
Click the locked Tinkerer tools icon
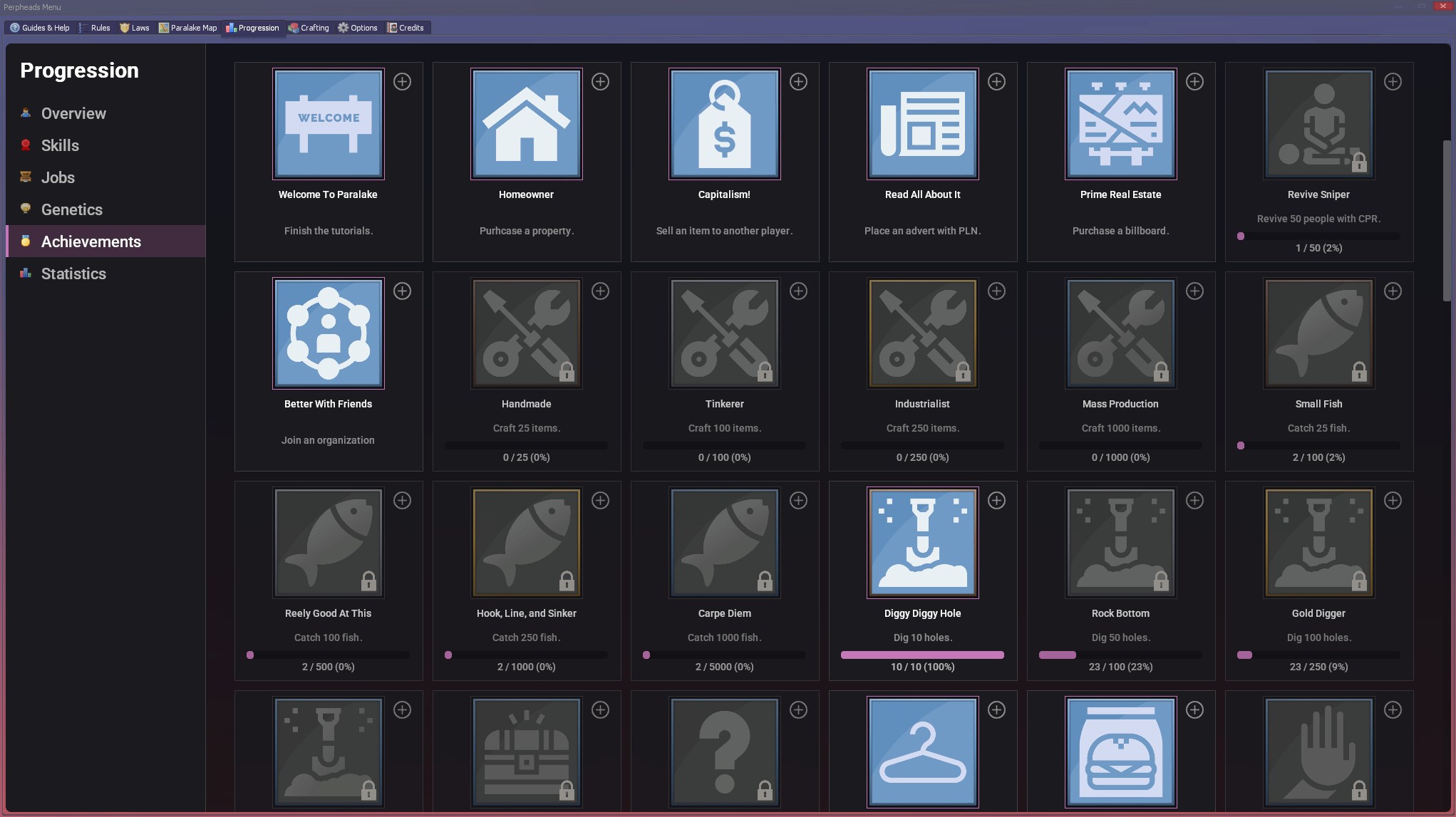pyautogui.click(x=725, y=333)
